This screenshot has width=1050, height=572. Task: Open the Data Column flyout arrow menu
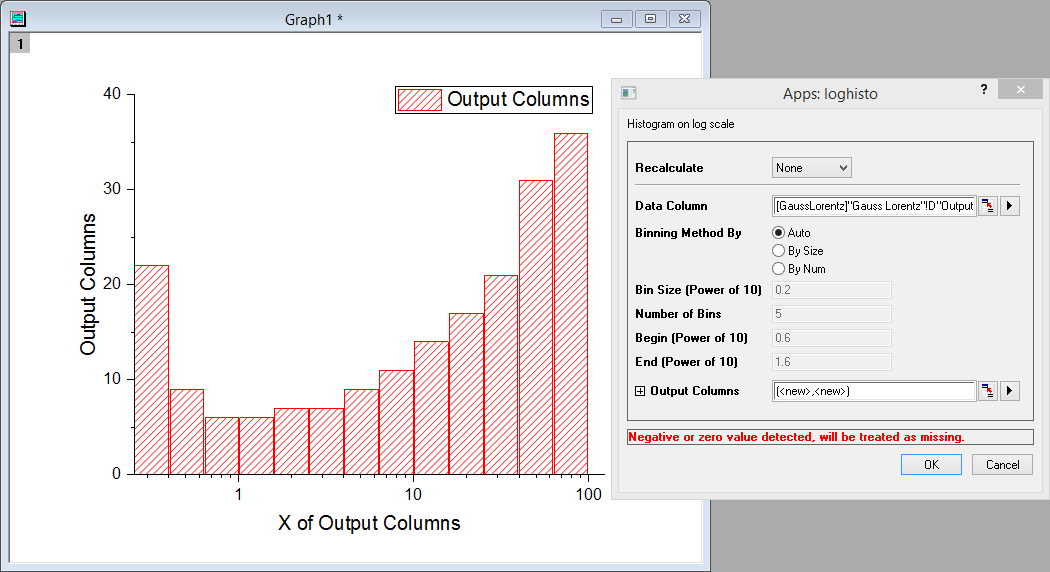(x=1010, y=206)
